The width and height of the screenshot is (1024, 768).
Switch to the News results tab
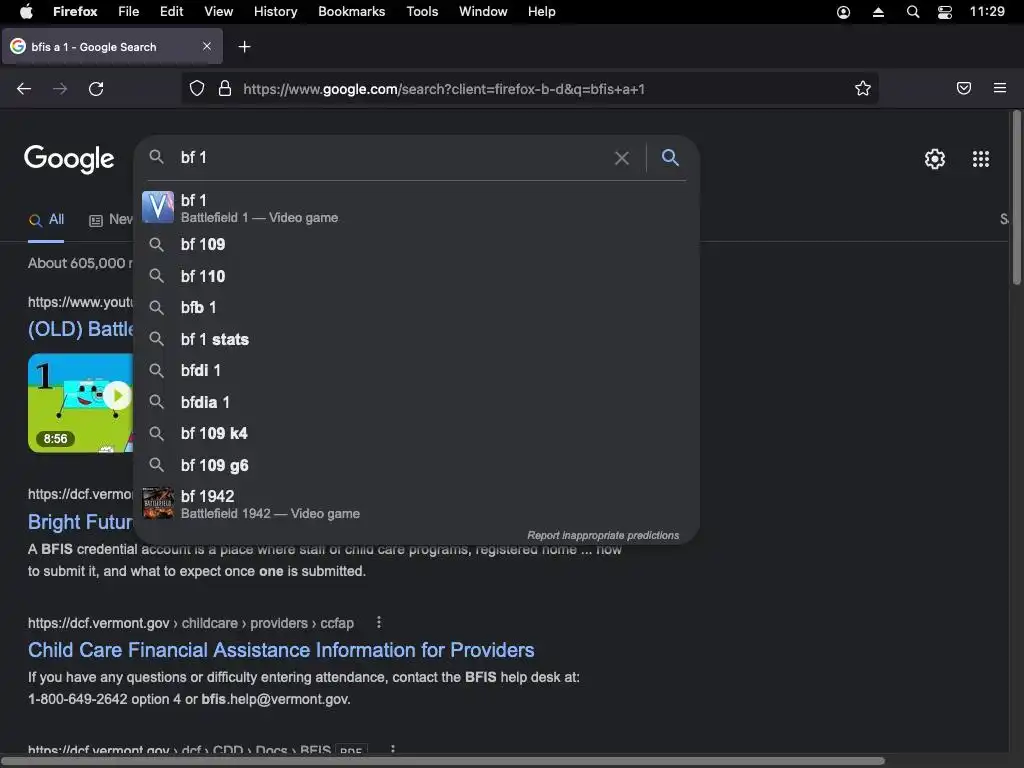pos(111,220)
